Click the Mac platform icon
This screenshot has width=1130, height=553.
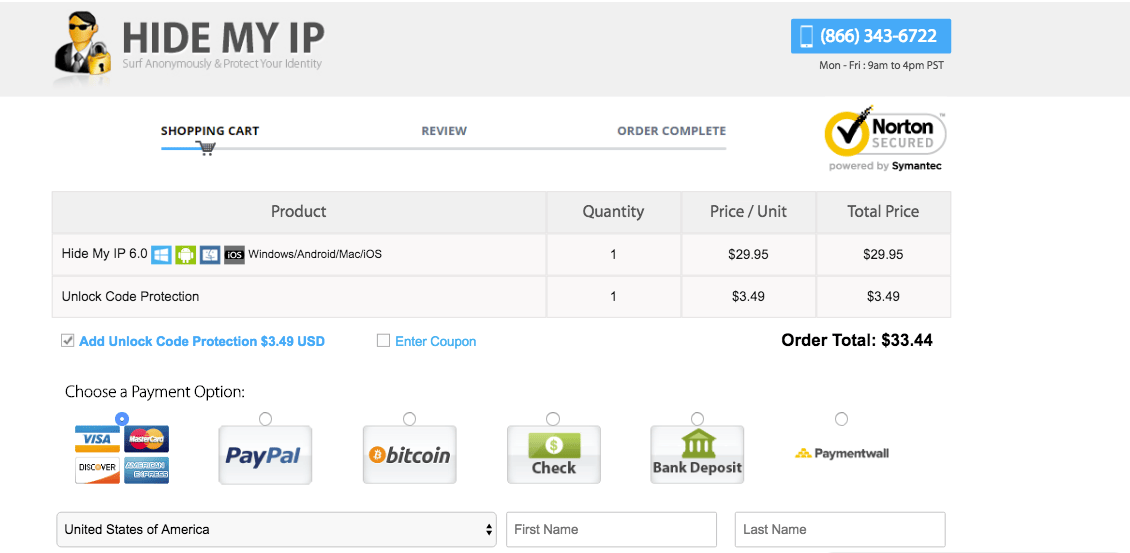pyautogui.click(x=210, y=254)
